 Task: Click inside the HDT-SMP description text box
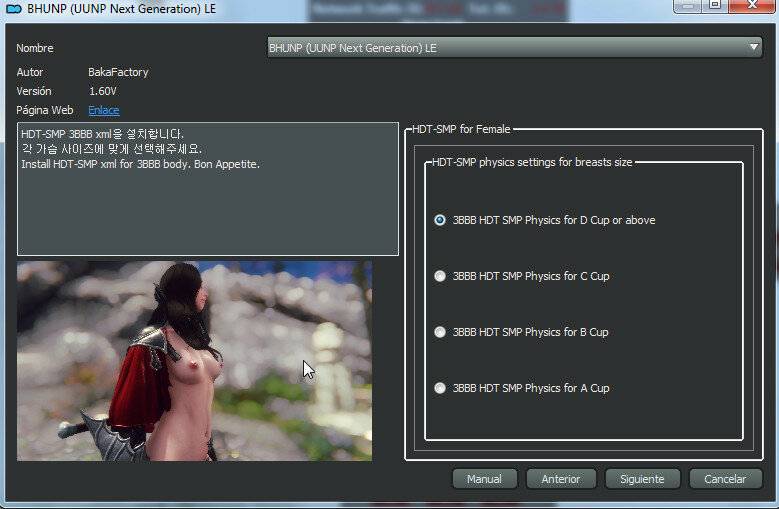click(x=208, y=189)
